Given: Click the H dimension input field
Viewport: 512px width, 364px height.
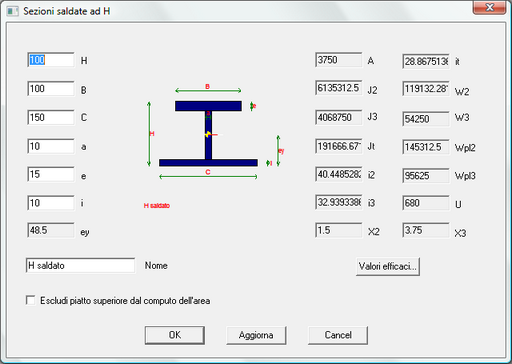Looking at the screenshot, I should click(51, 60).
